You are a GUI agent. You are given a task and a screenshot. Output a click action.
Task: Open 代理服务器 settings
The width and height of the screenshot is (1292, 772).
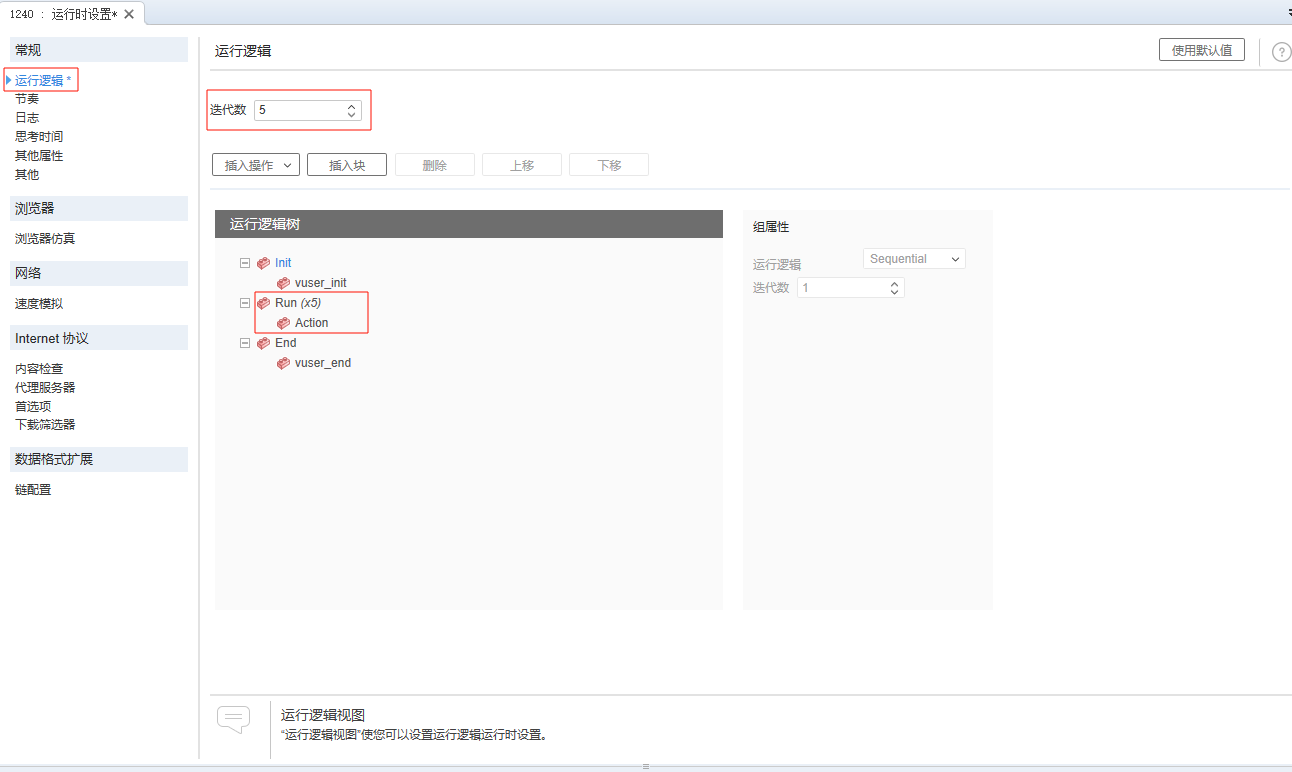45,388
